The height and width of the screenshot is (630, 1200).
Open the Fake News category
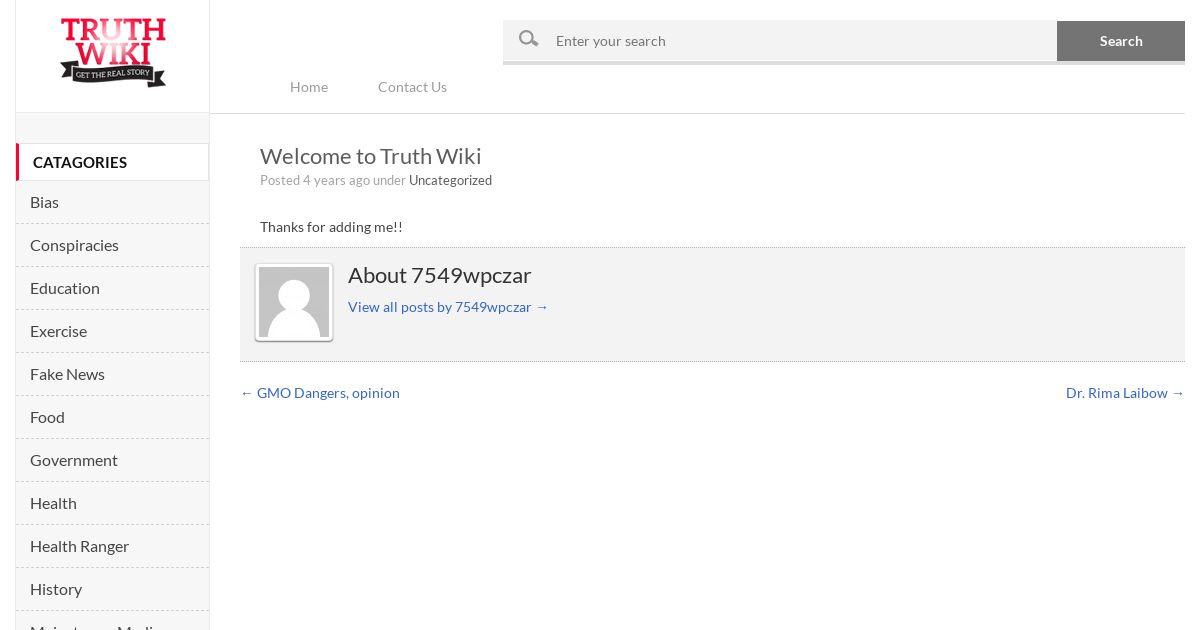pos(112,374)
